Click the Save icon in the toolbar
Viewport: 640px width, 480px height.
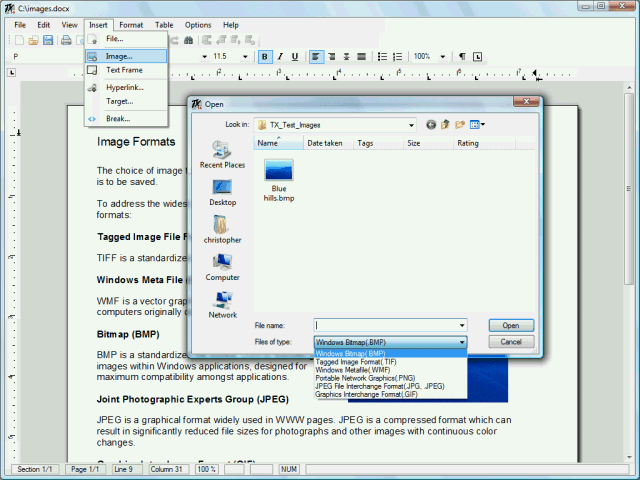pos(47,40)
